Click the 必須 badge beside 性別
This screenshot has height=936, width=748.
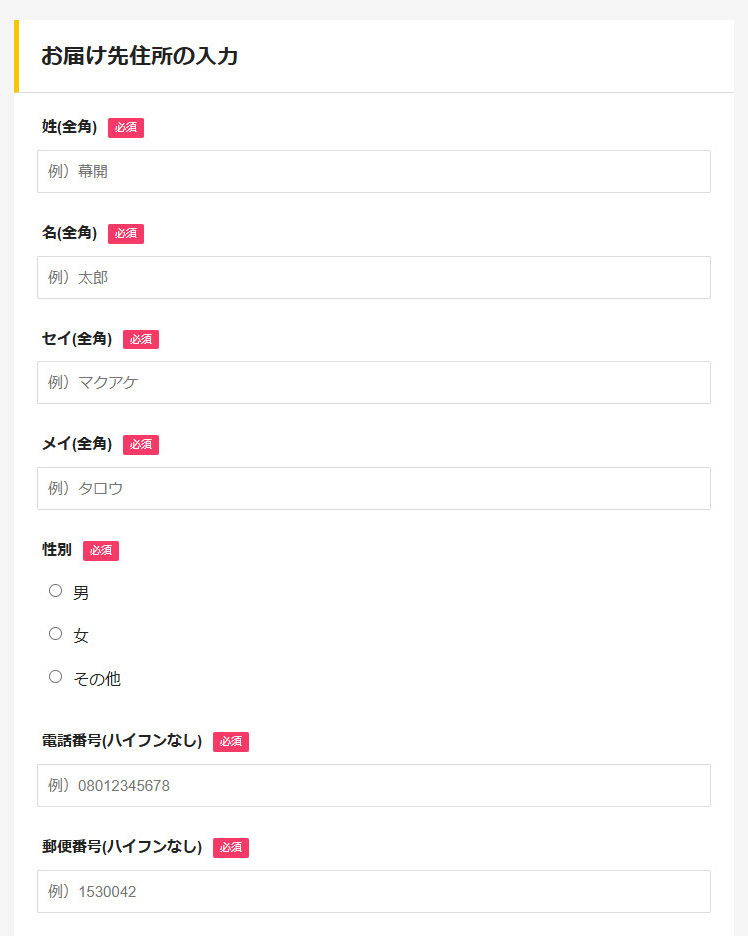point(101,550)
